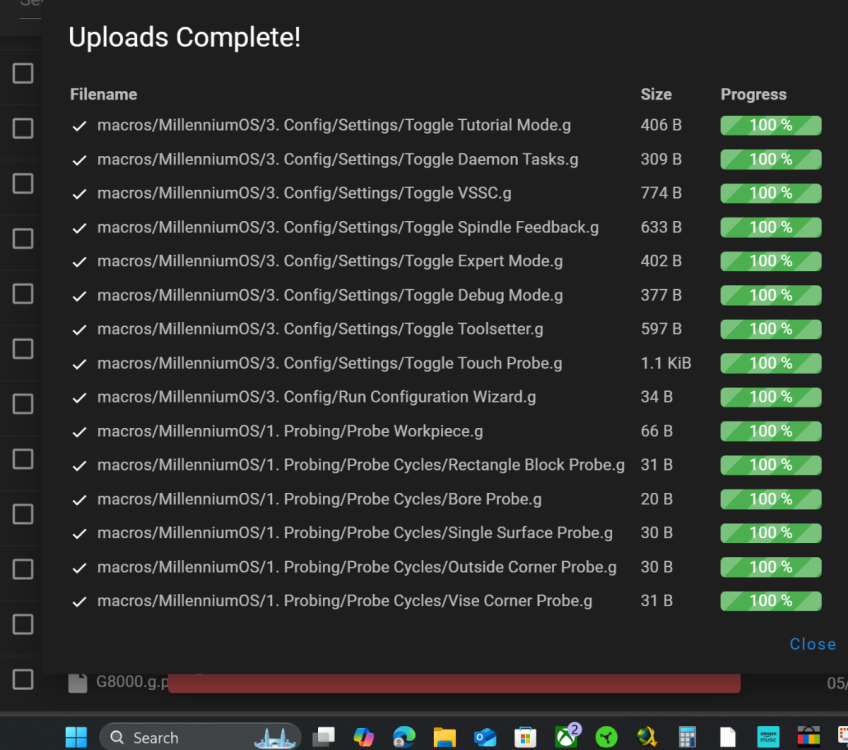Select the G8000.g file in the list
Image resolution: width=848 pixels, height=750 pixels.
click(x=132, y=682)
